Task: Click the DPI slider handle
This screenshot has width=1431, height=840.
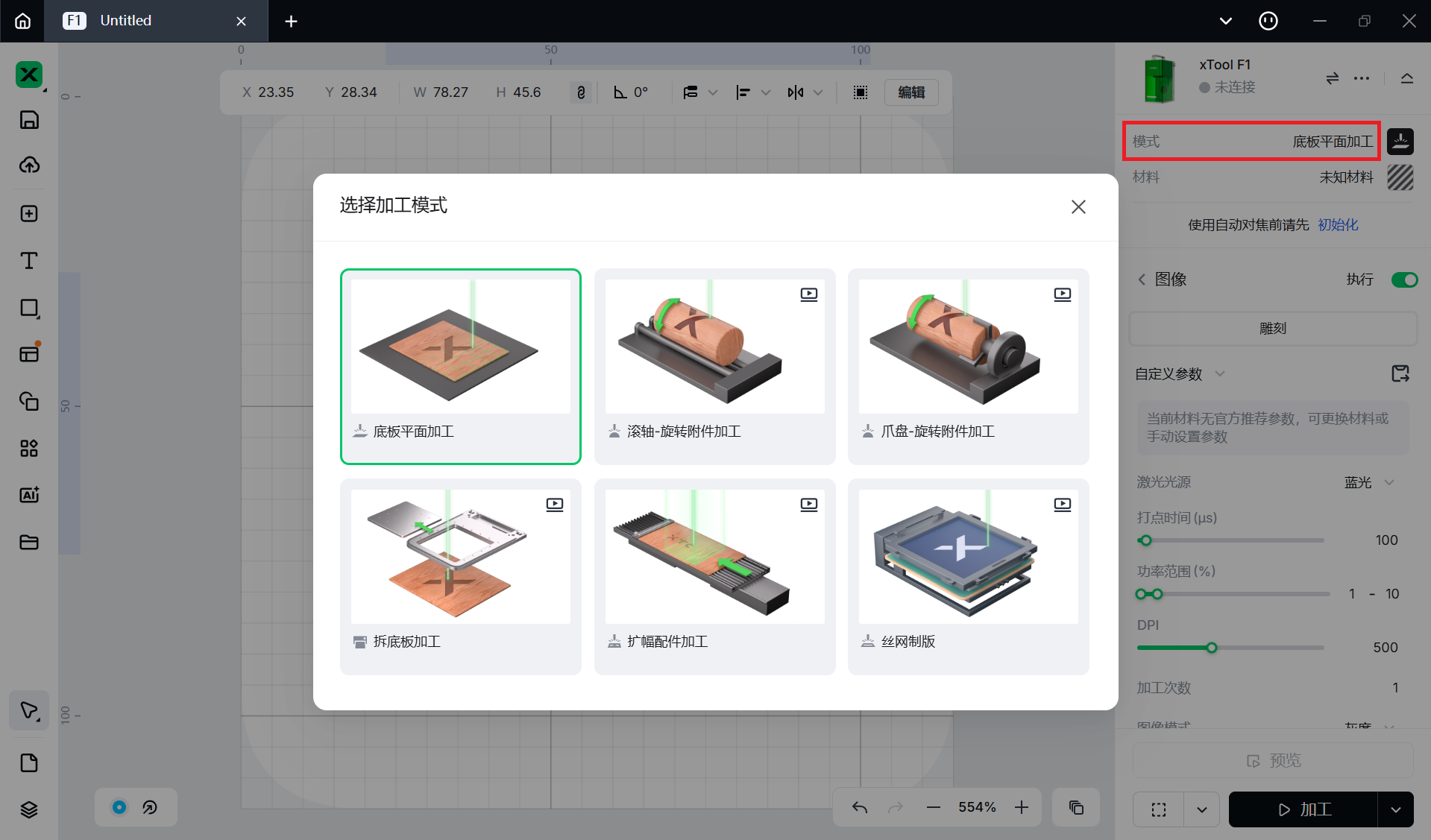Action: point(1212,648)
